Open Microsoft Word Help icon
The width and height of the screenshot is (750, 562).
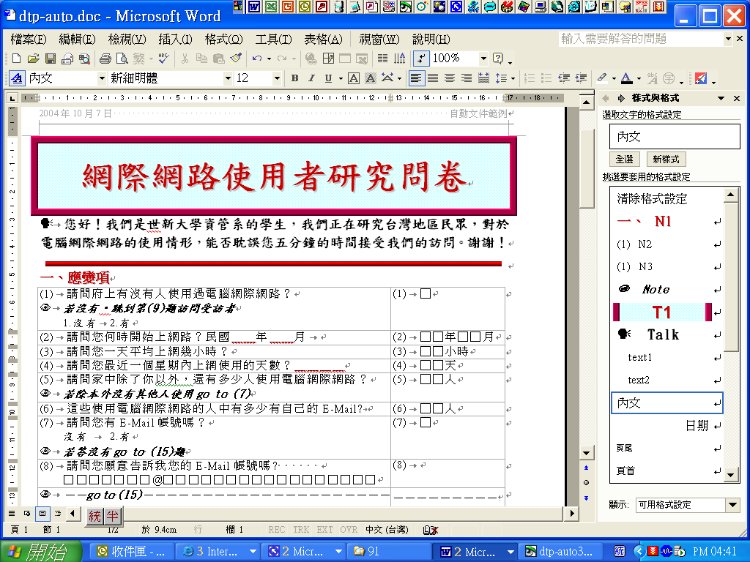pyautogui.click(x=498, y=58)
